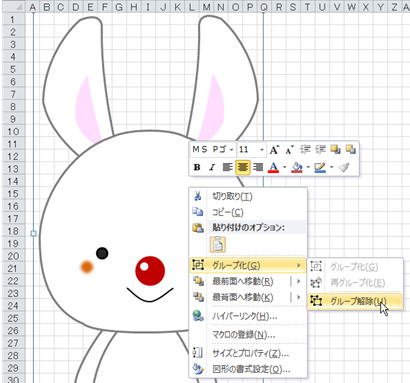
Task: Click the hyperlink globe icon
Action: point(198,316)
